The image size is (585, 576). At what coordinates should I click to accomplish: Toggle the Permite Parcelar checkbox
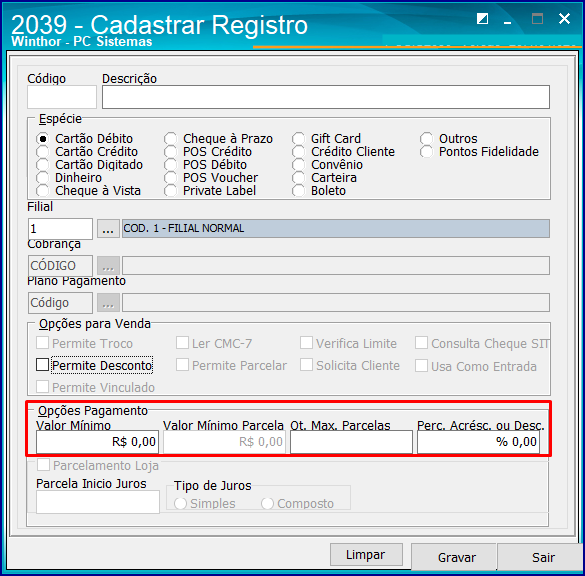[182, 364]
